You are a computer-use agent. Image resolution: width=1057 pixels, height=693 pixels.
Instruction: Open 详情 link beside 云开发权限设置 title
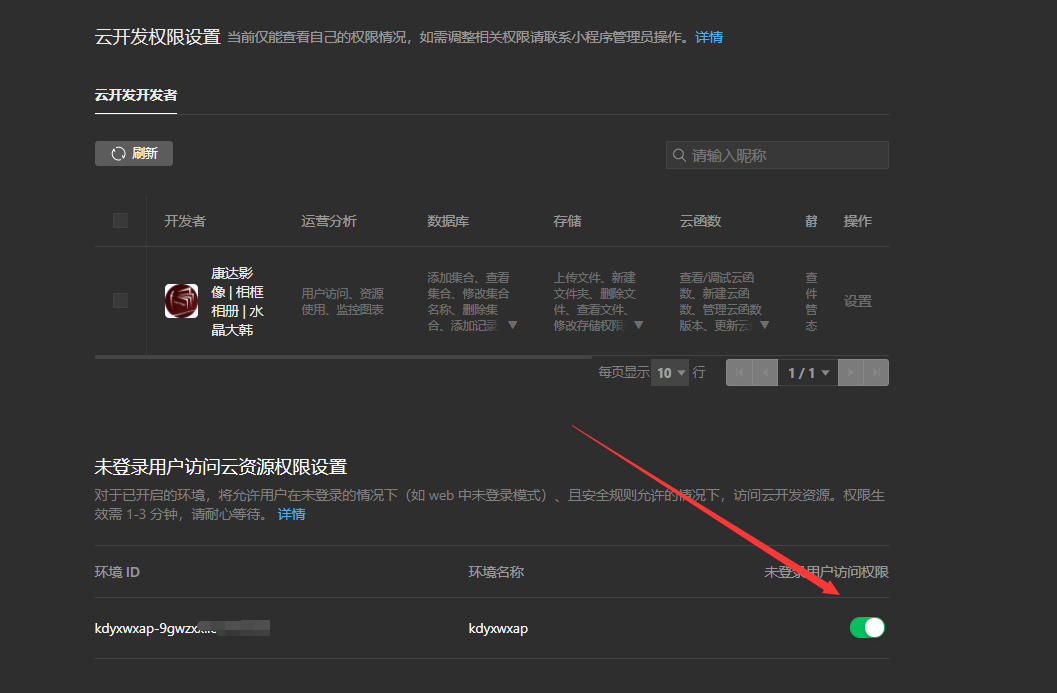[x=708, y=37]
